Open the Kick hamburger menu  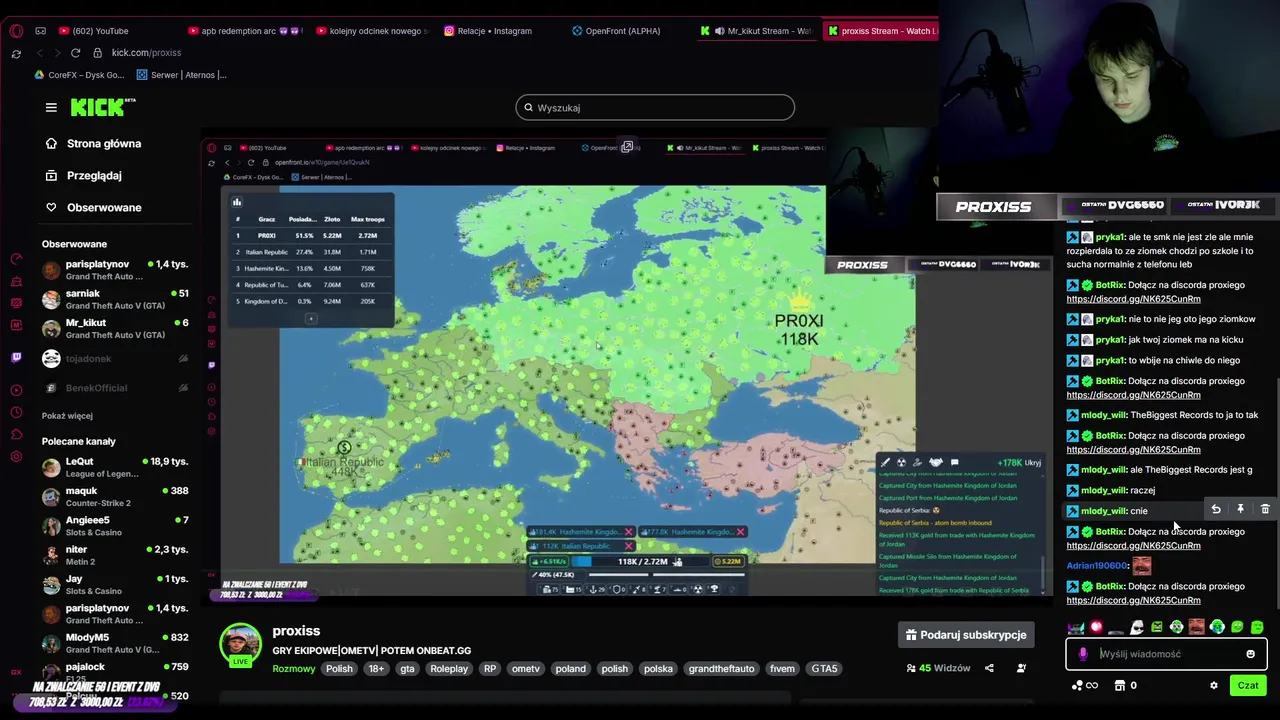point(51,108)
